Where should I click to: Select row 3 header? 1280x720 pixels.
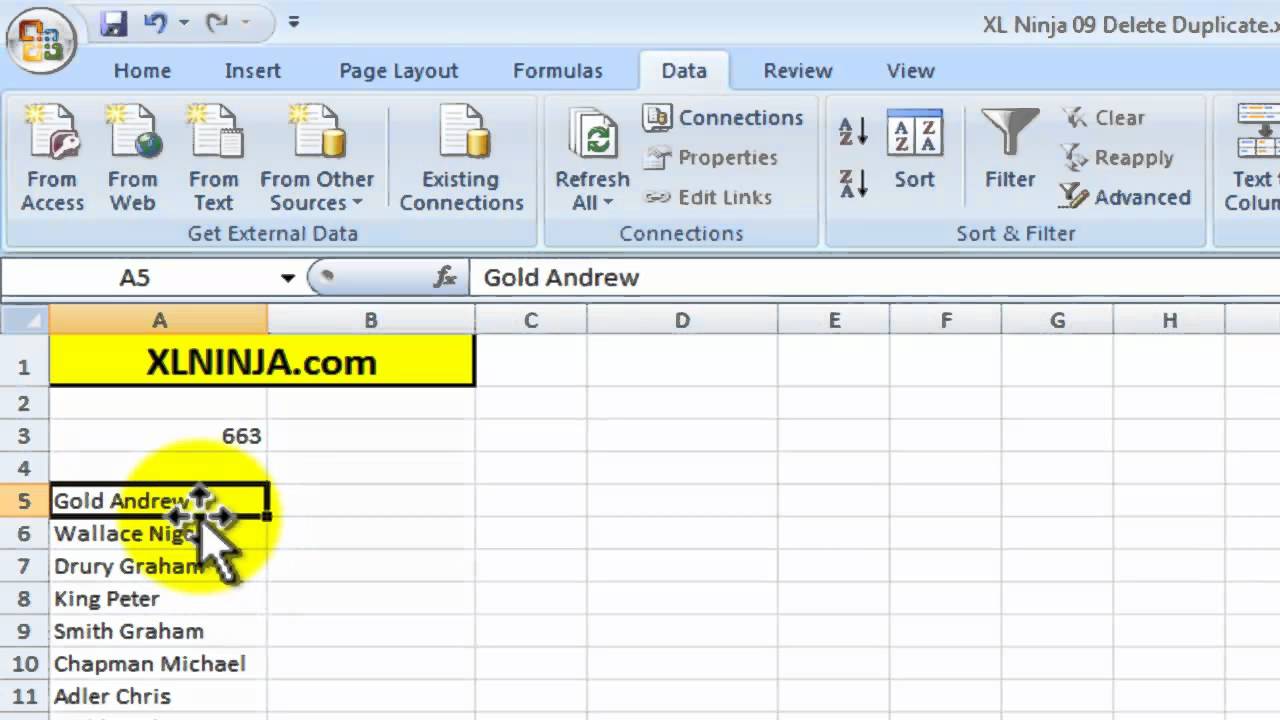tap(25, 436)
